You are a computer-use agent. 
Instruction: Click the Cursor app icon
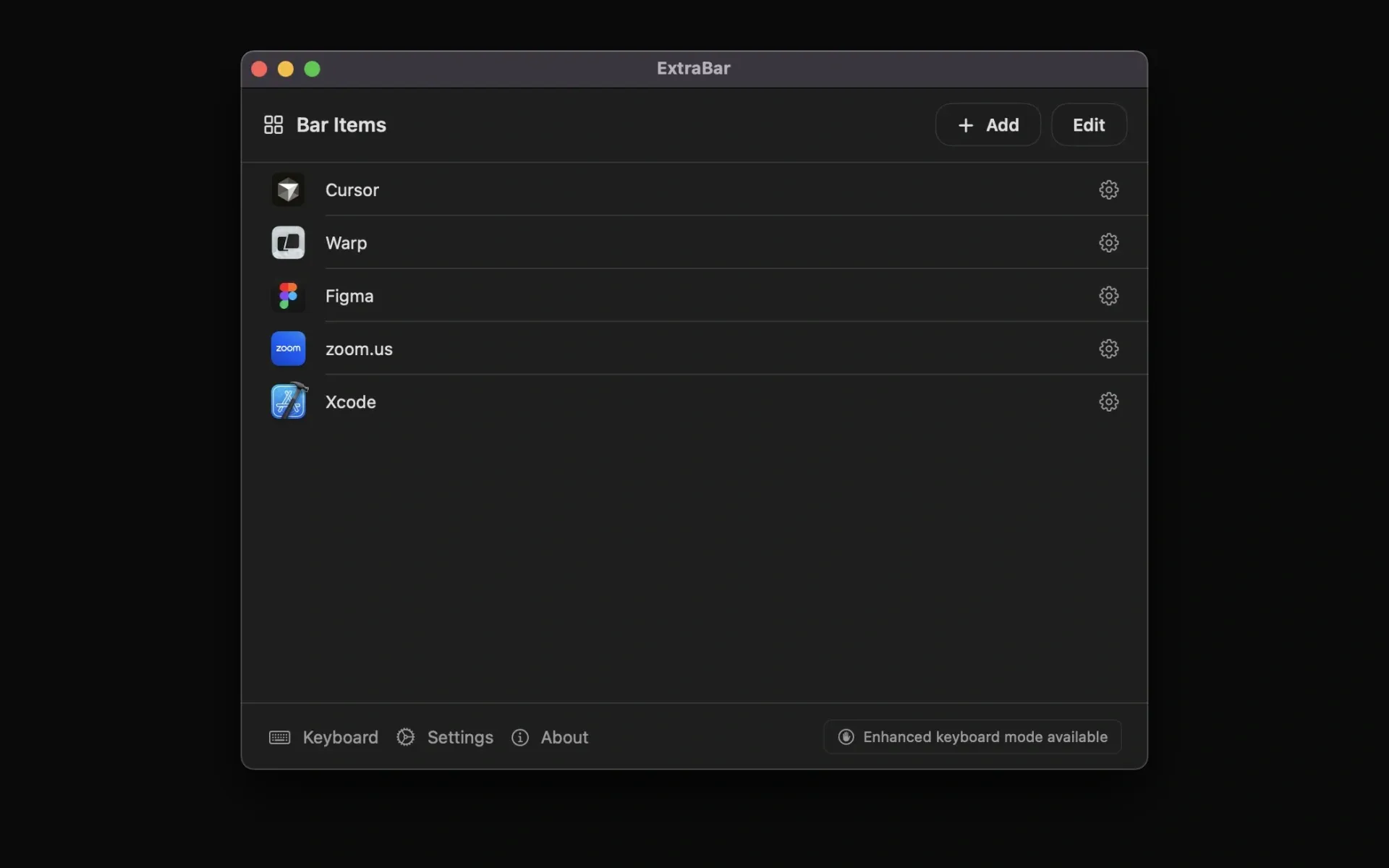(x=288, y=190)
